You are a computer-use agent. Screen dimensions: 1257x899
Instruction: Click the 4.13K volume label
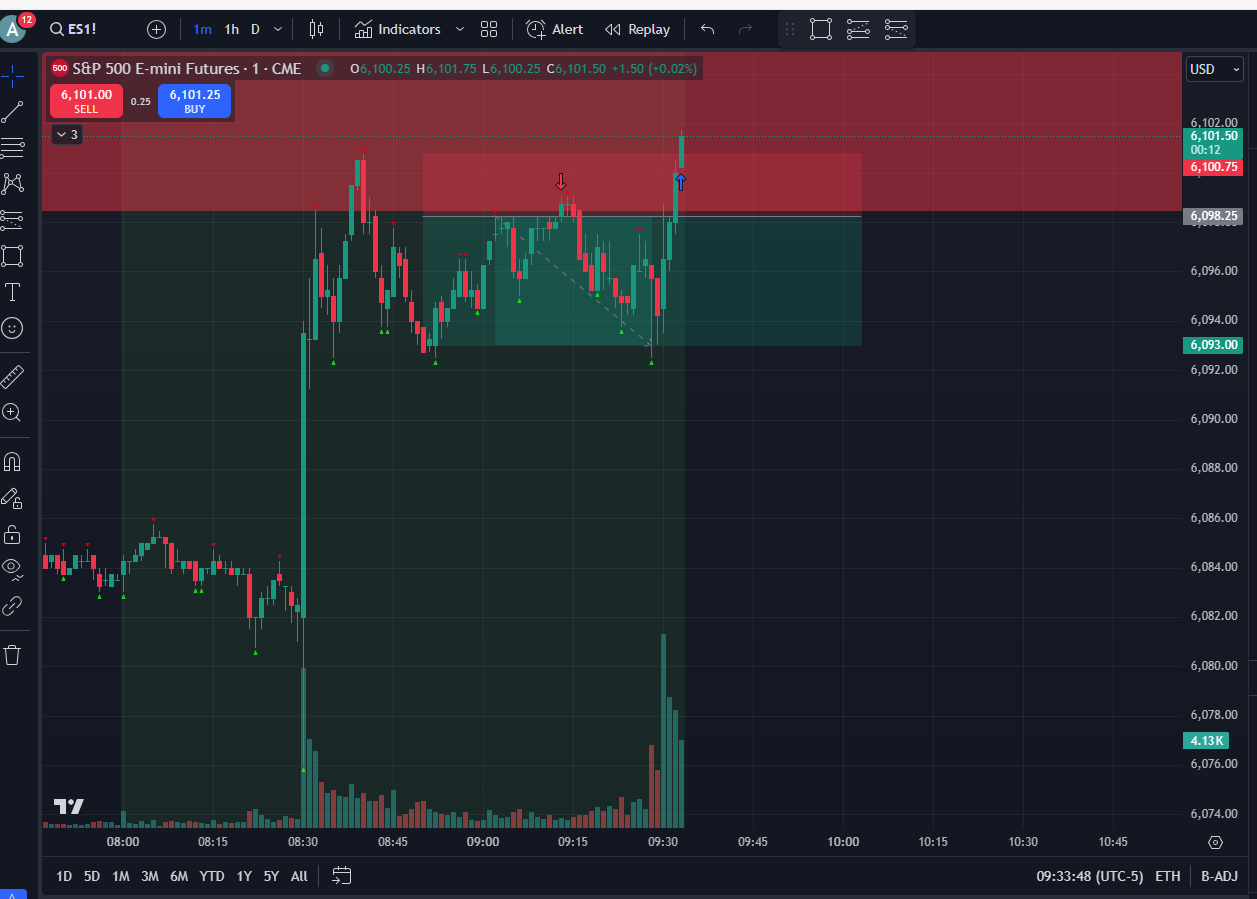click(1204, 741)
